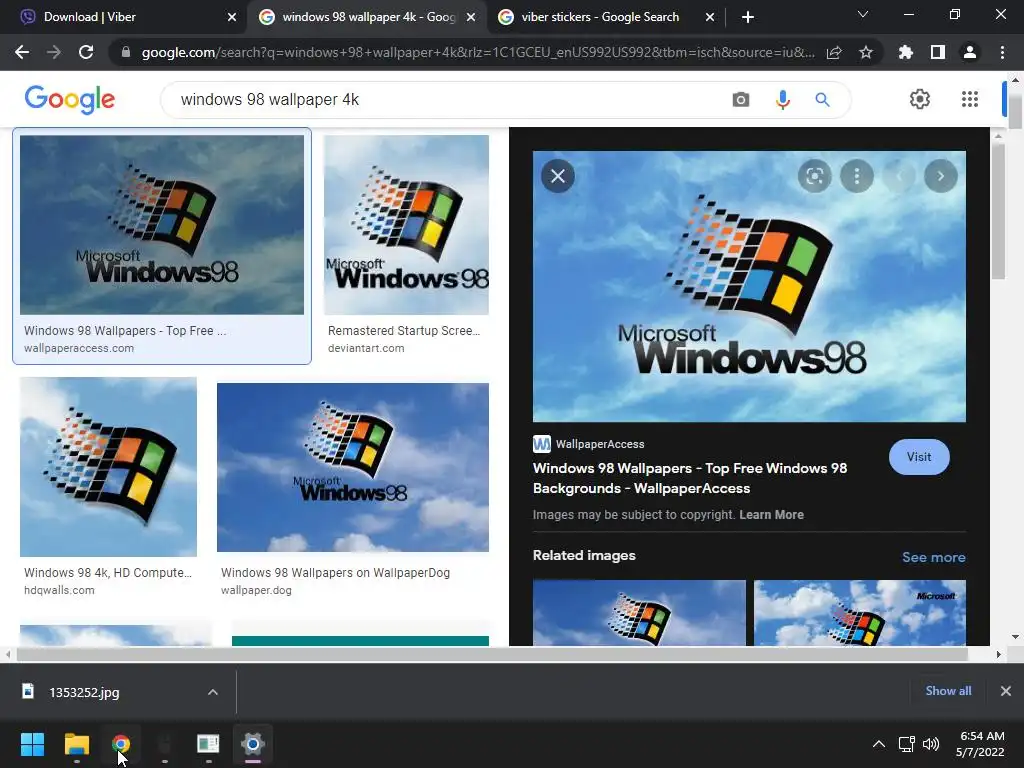Open related image with Microsoft label
This screenshot has width=1024, height=768.
(x=859, y=613)
